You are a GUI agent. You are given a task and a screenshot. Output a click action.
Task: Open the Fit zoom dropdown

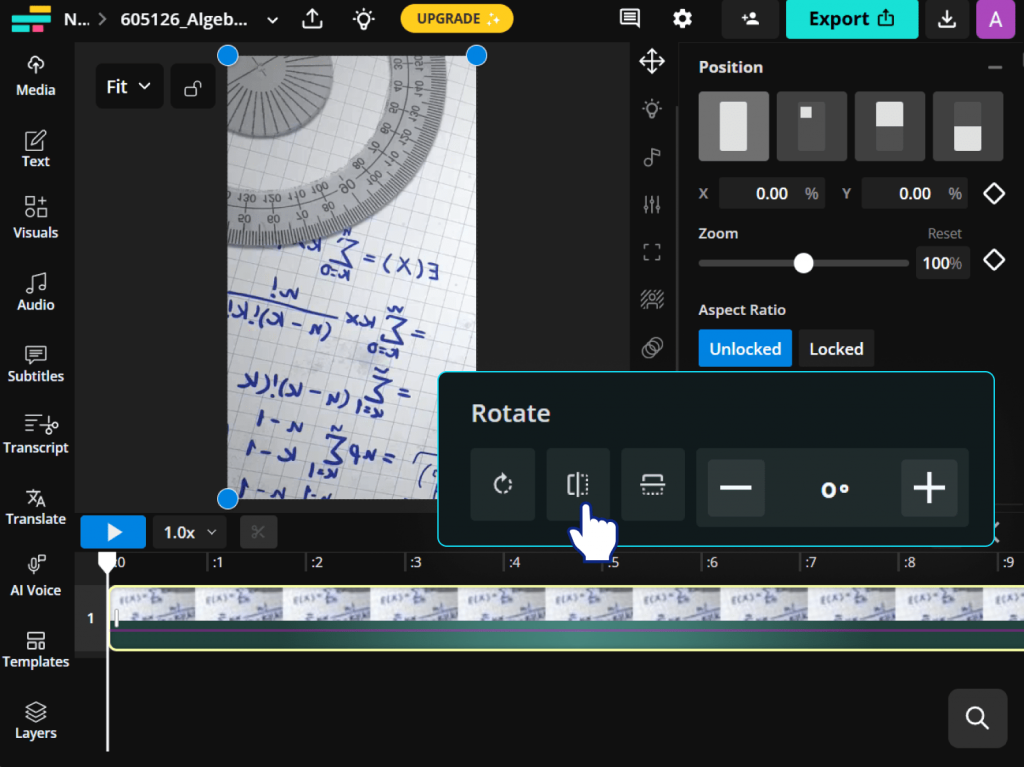(129, 87)
